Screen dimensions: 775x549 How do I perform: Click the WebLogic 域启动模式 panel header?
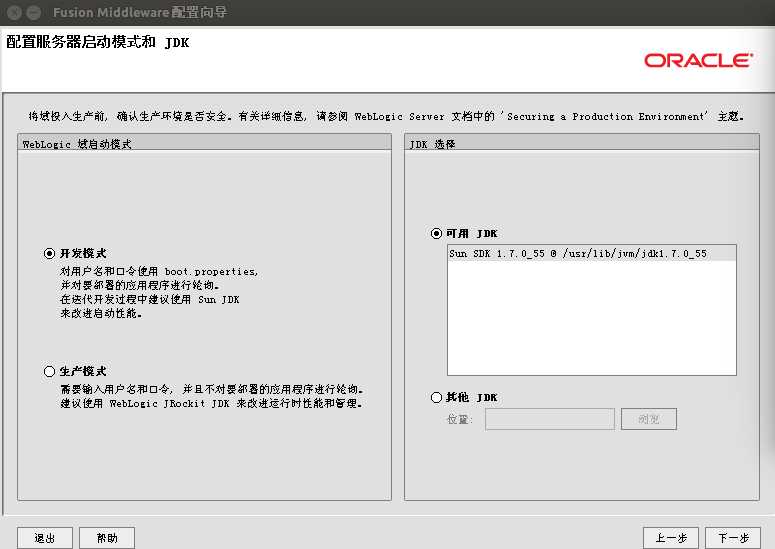[x=204, y=143]
